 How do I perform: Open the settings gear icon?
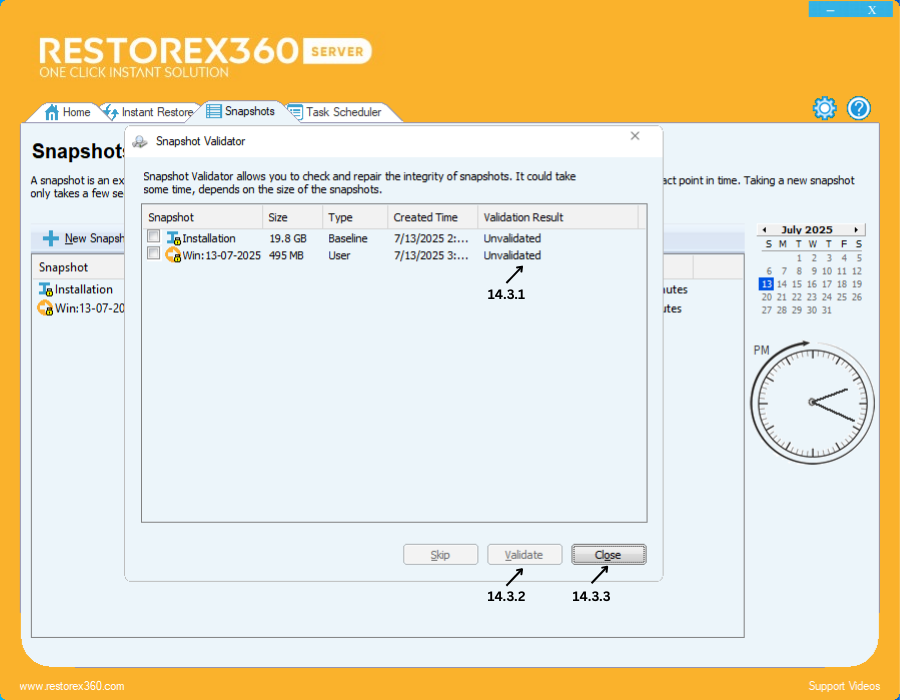pos(824,108)
